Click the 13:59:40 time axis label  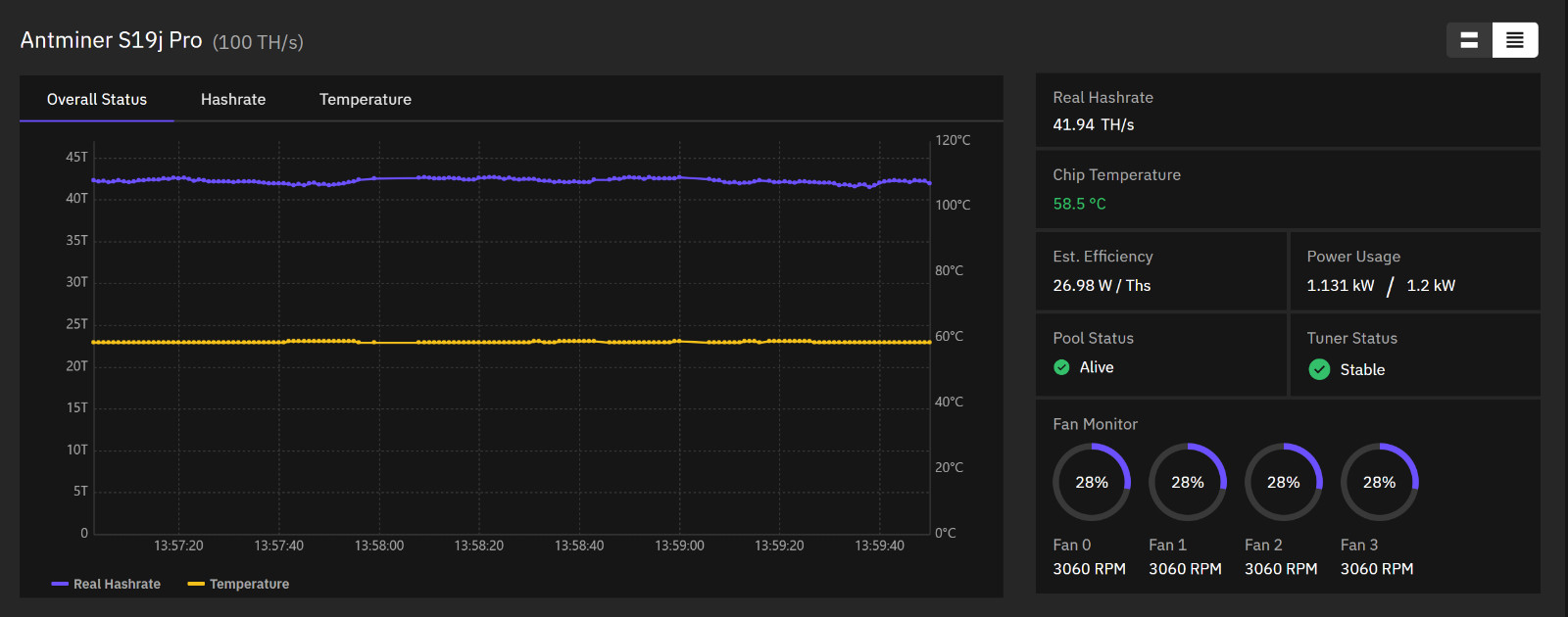pos(879,546)
